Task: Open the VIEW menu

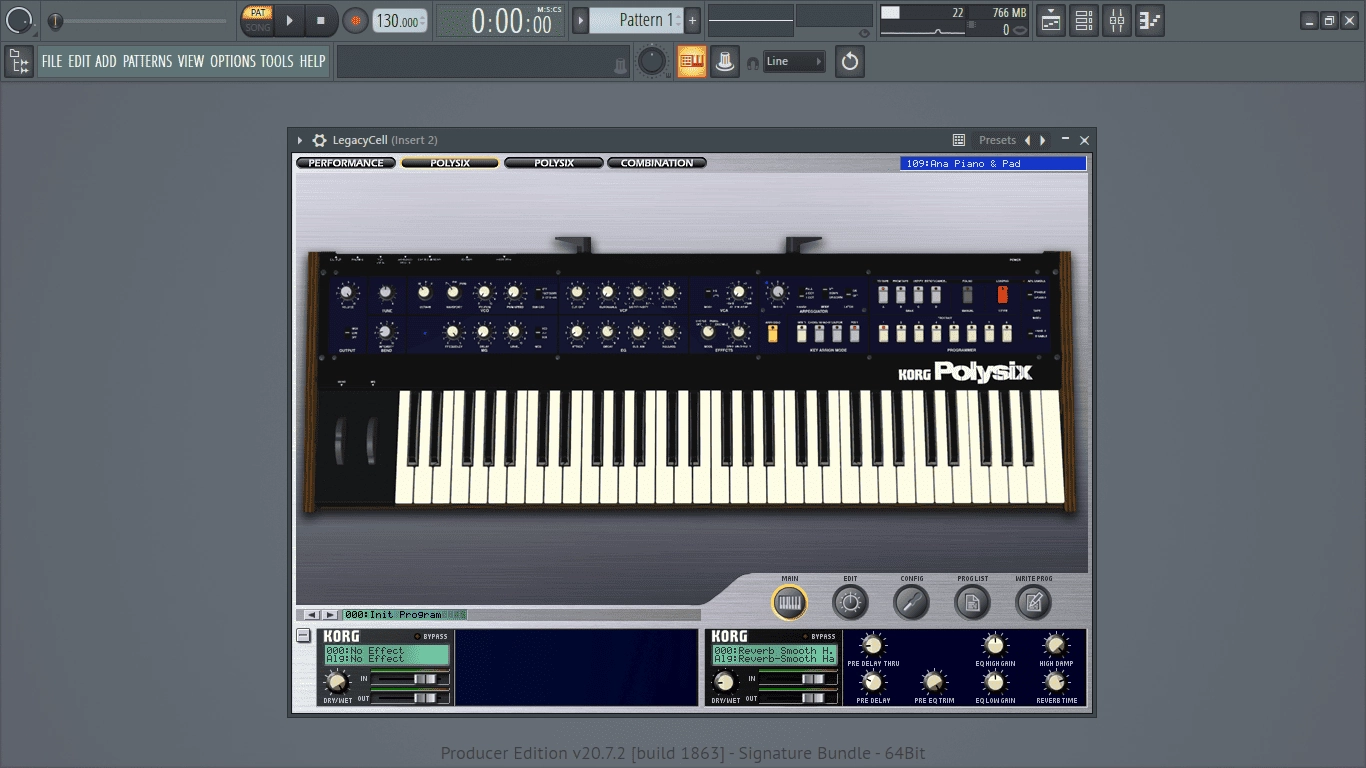Action: (x=191, y=61)
